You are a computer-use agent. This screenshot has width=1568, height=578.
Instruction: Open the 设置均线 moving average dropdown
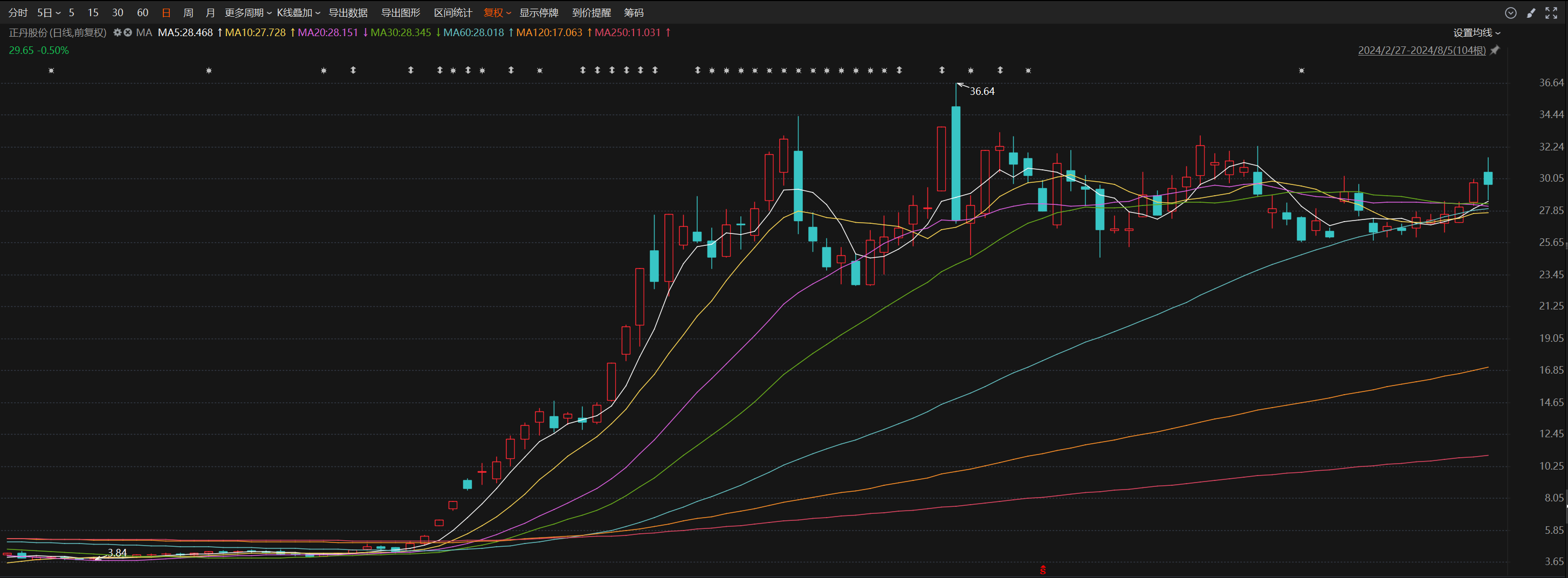click(1477, 33)
